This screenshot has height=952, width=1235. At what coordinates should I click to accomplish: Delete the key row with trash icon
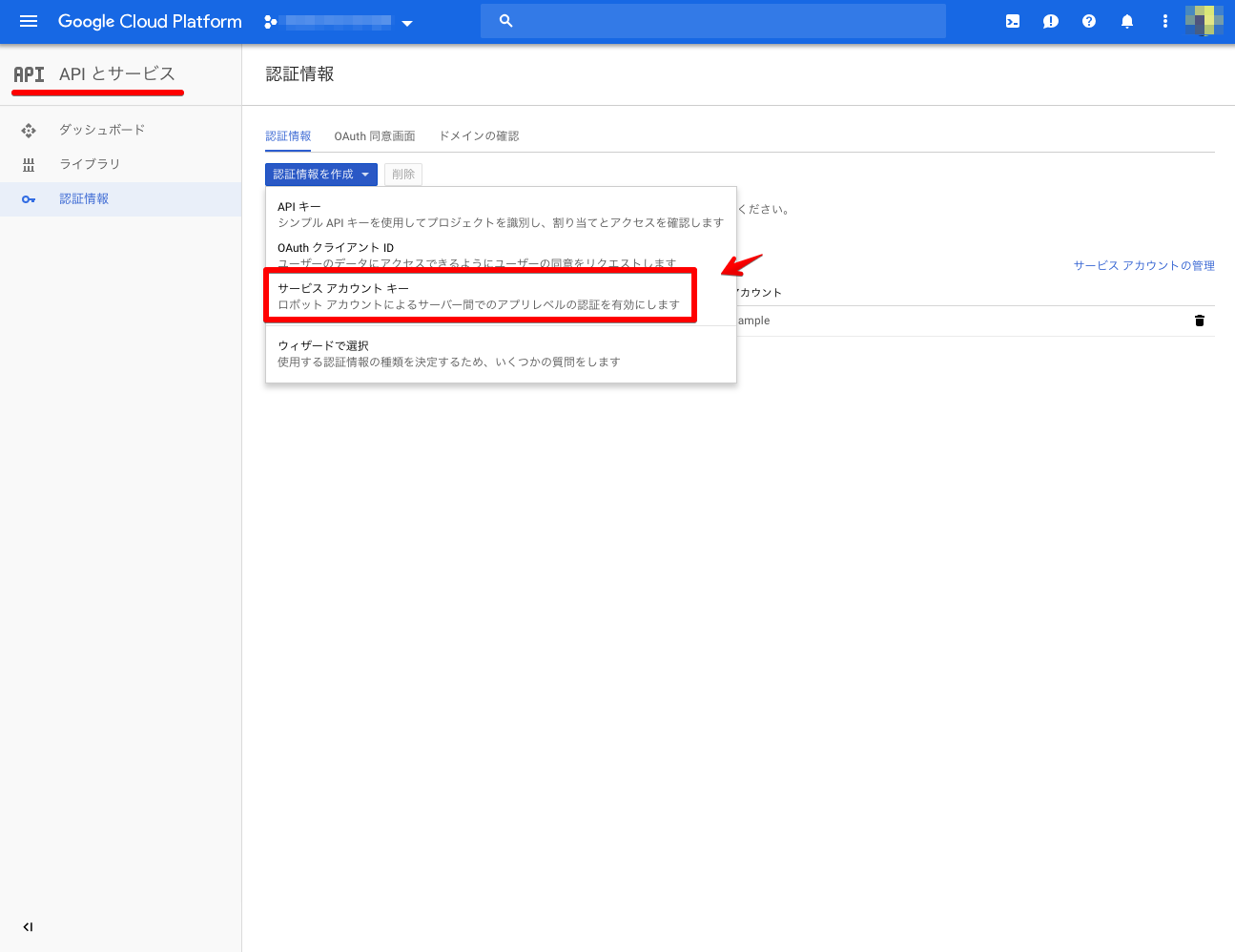tap(1200, 321)
